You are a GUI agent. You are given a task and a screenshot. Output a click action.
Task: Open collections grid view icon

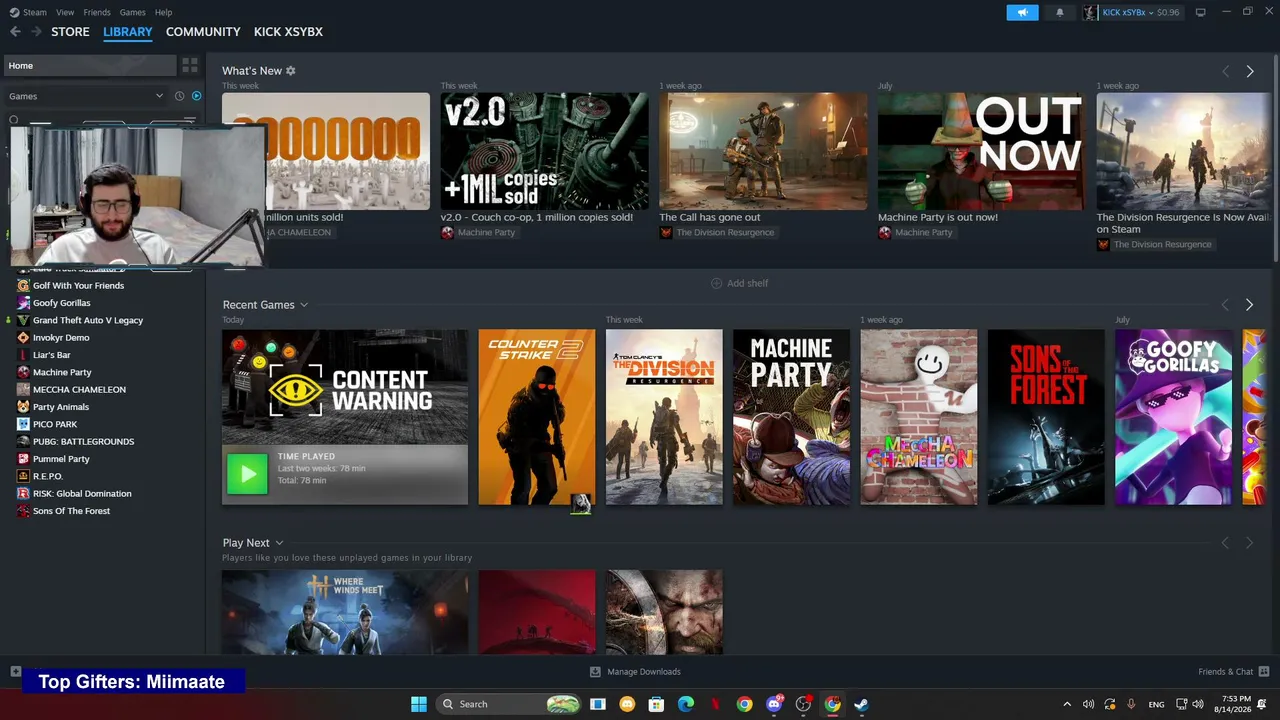pyautogui.click(x=189, y=65)
